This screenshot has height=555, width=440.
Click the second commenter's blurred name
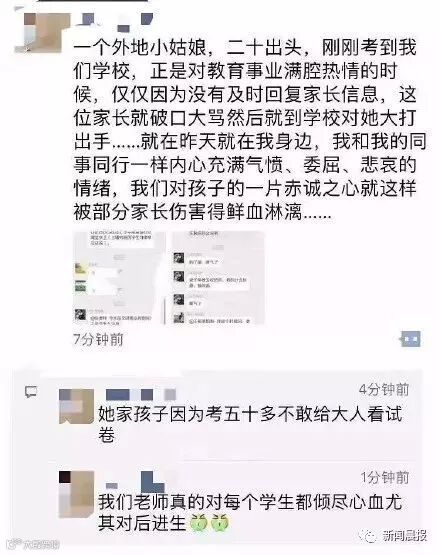tap(135, 482)
